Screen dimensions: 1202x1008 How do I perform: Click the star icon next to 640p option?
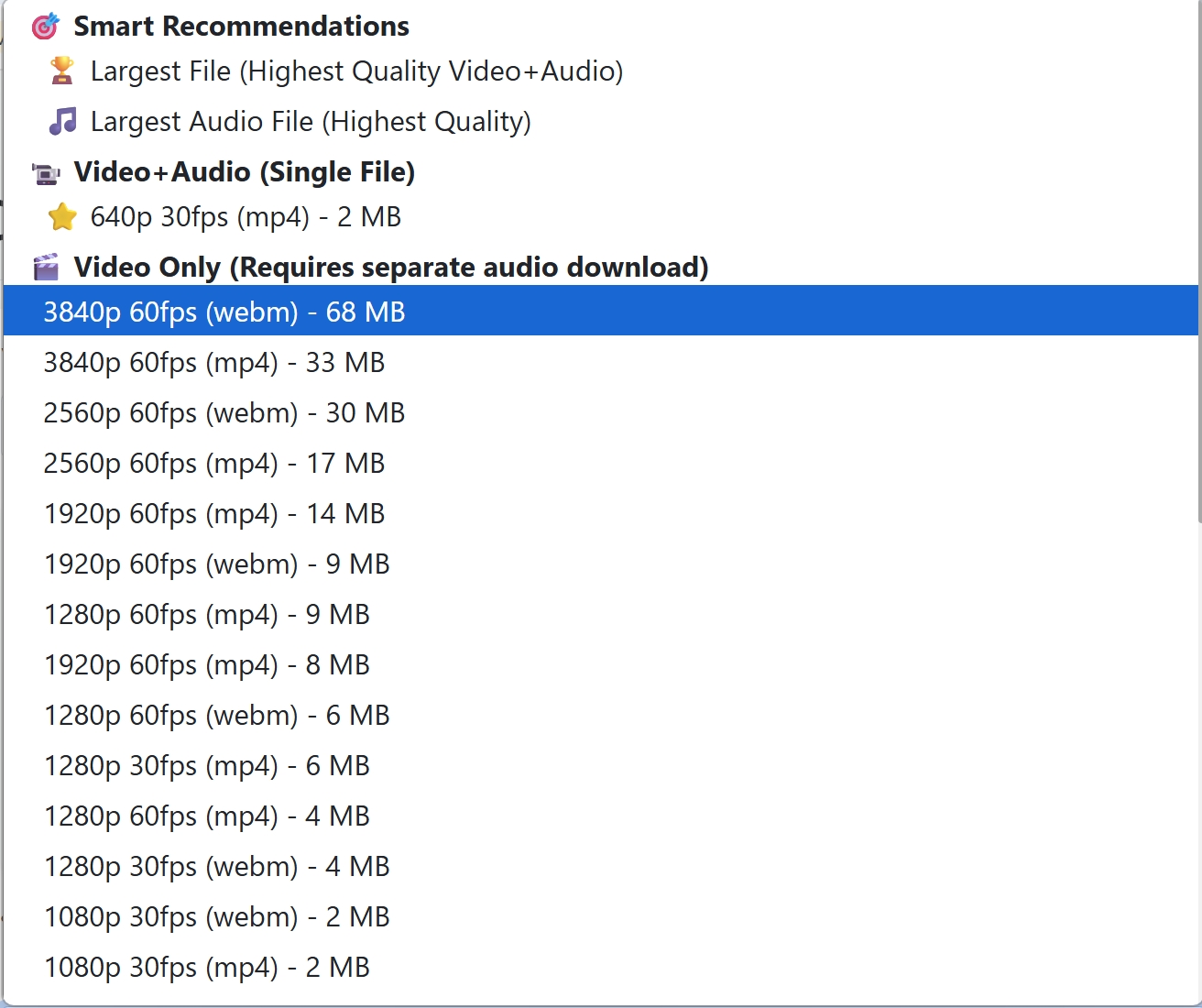(x=62, y=217)
